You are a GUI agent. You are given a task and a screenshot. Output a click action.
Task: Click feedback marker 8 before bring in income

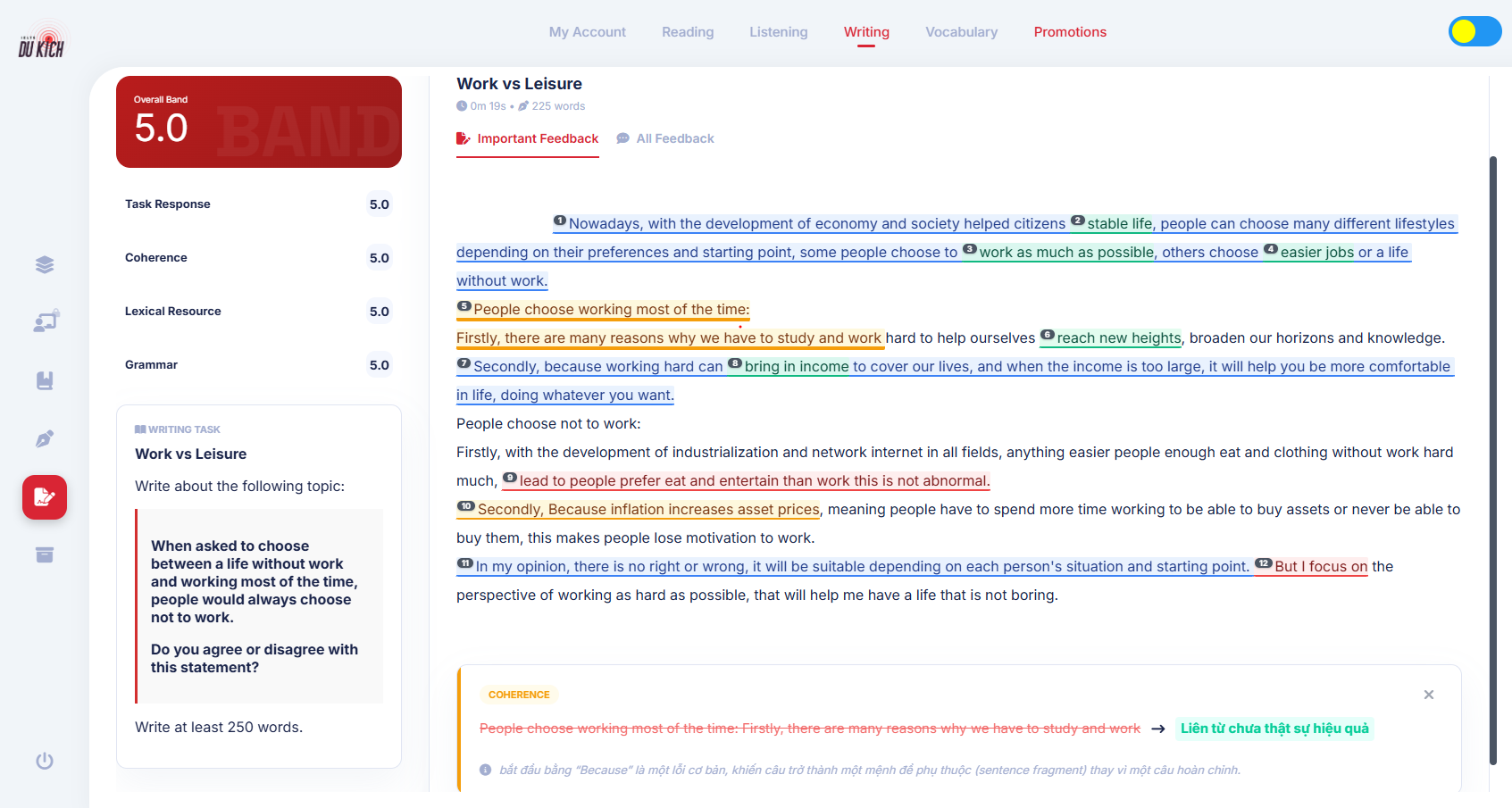735,363
